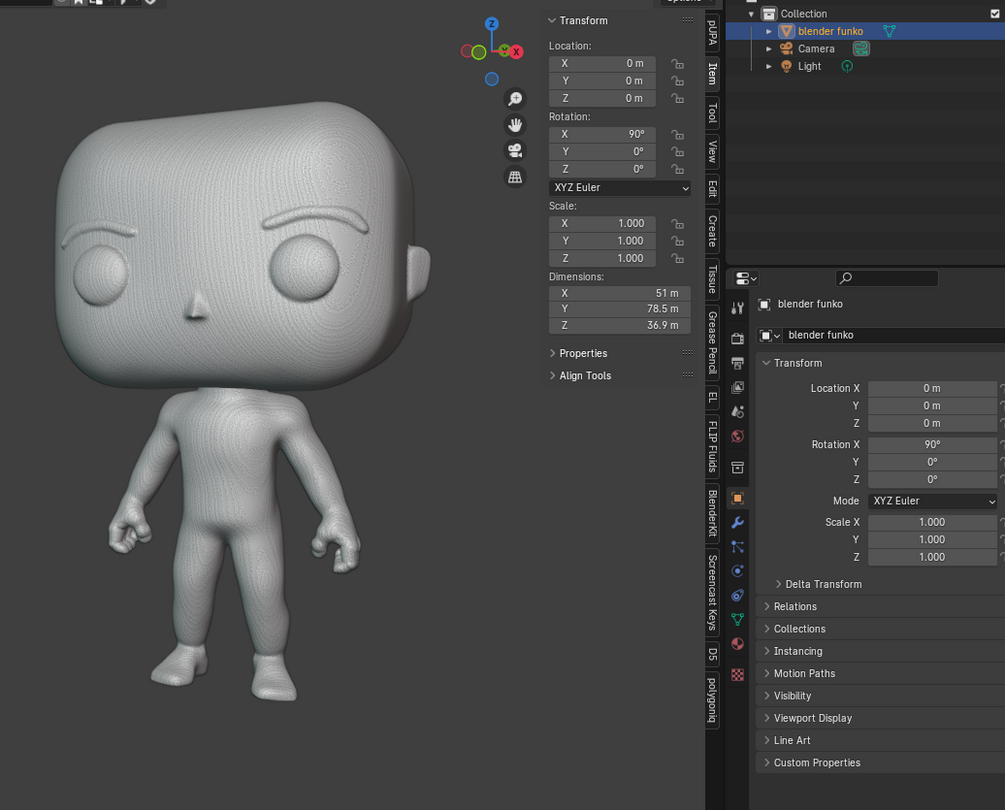Open the Object Constraints properties tab
The image size is (1005, 810).
(x=738, y=595)
